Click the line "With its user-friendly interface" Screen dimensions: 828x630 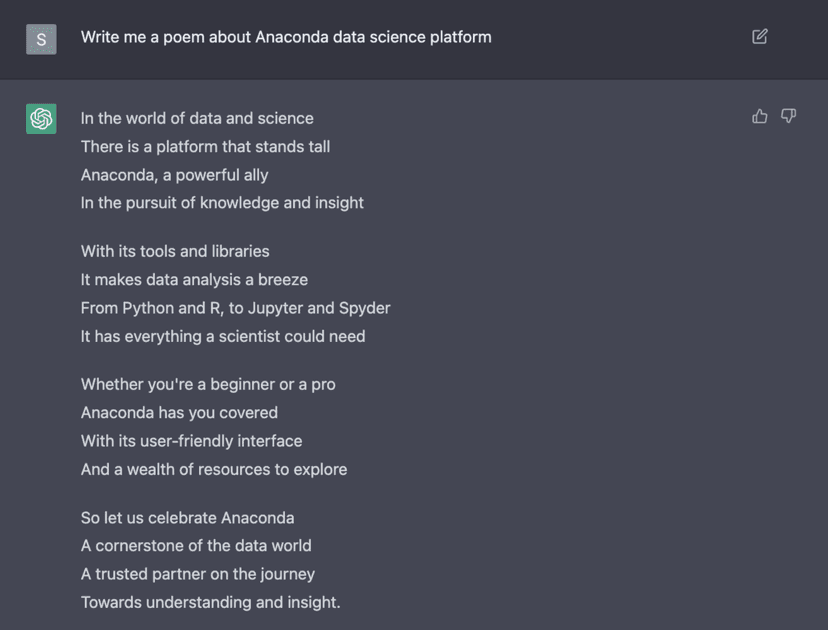click(191, 441)
